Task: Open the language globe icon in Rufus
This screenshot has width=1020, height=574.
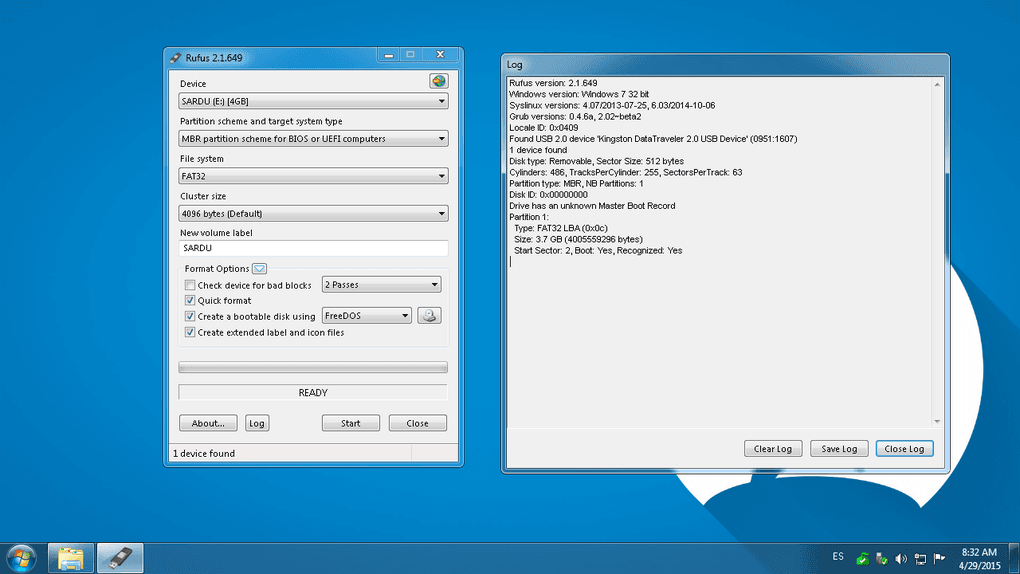Action: coord(438,81)
